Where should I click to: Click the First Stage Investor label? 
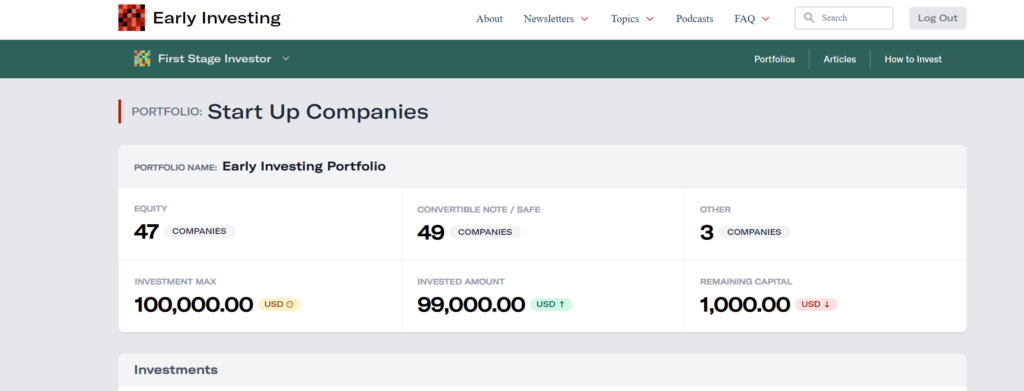pos(214,59)
